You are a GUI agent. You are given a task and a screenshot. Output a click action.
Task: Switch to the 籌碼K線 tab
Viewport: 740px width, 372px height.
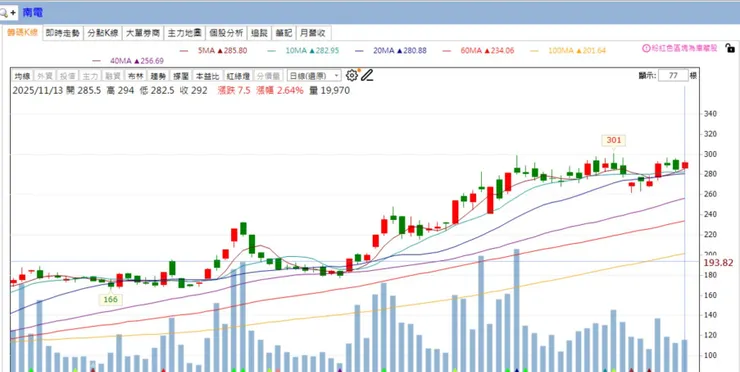22,33
